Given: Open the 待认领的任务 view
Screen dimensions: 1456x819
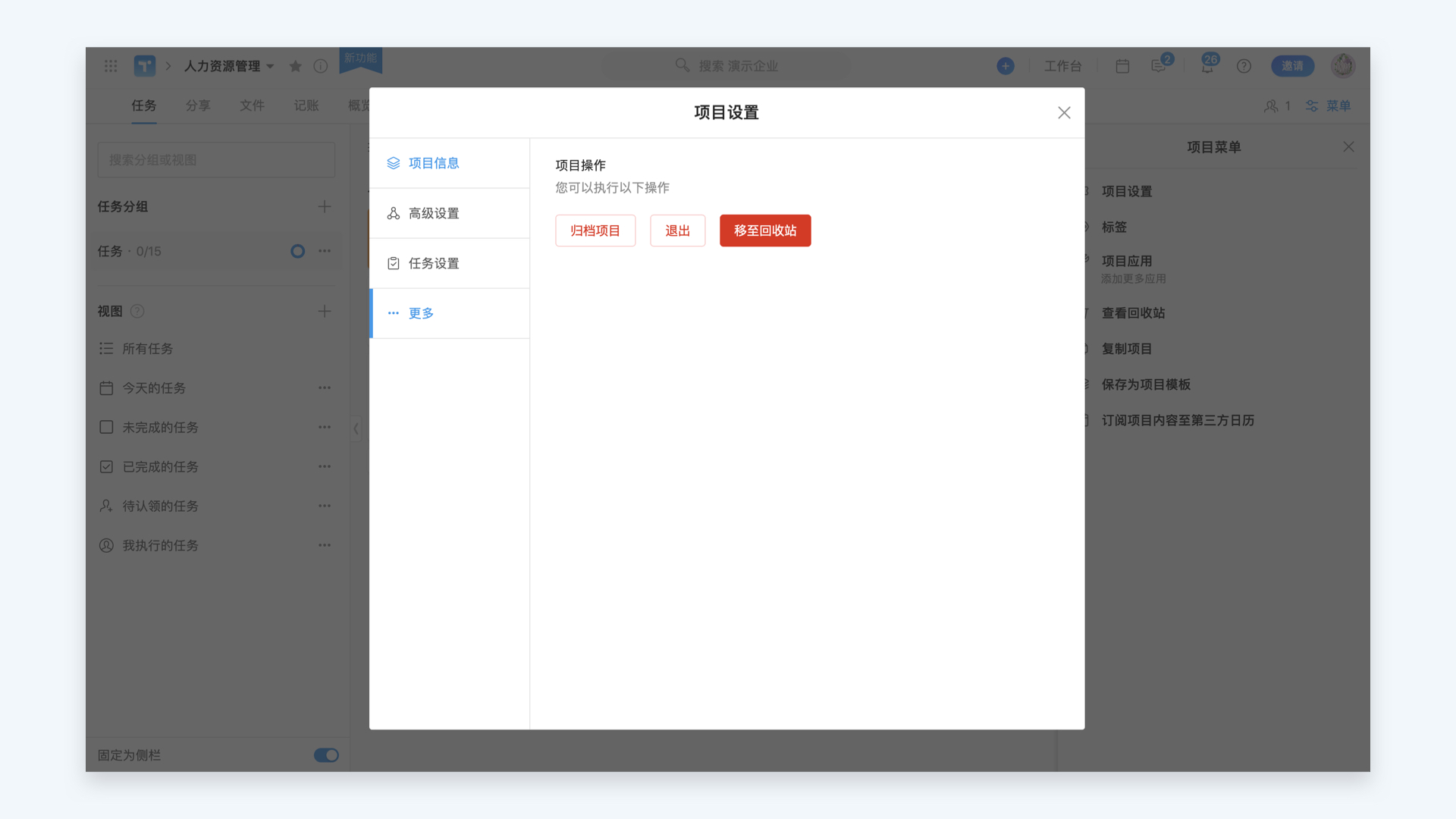Looking at the screenshot, I should pos(160,506).
